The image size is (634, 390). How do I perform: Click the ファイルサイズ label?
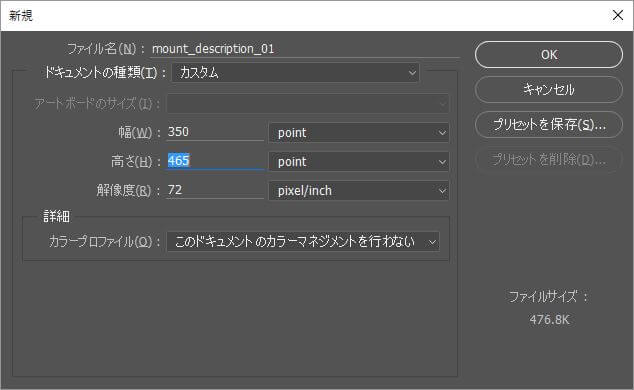tap(547, 297)
